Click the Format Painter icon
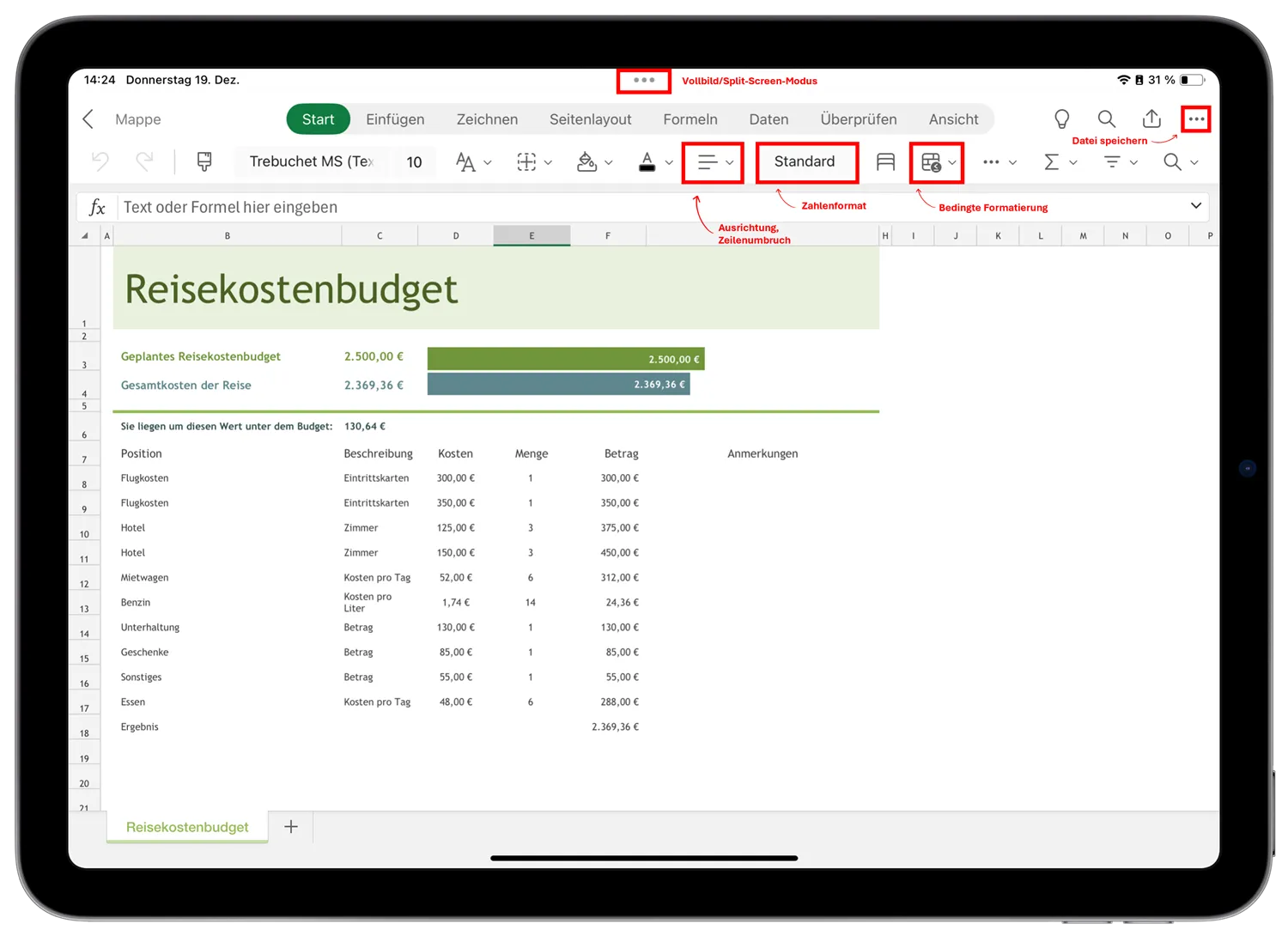 pos(204,161)
